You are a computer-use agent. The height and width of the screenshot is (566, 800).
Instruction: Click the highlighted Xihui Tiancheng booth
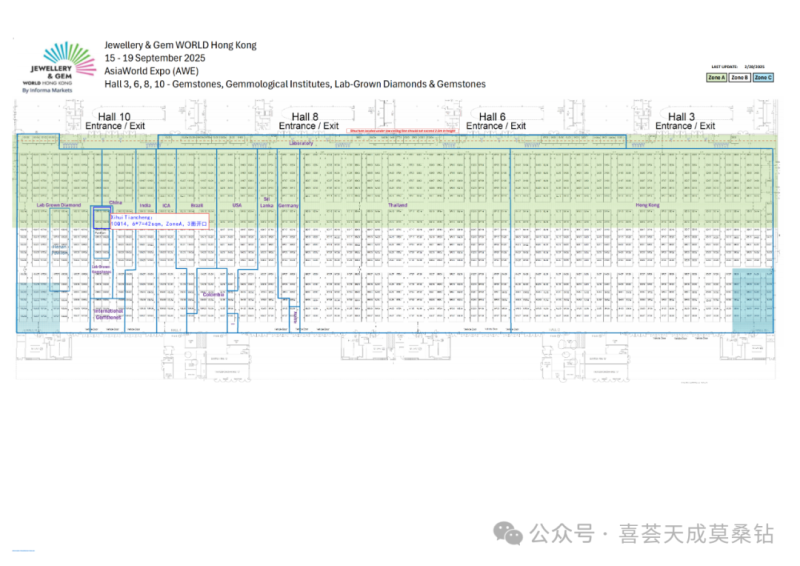[x=102, y=218]
